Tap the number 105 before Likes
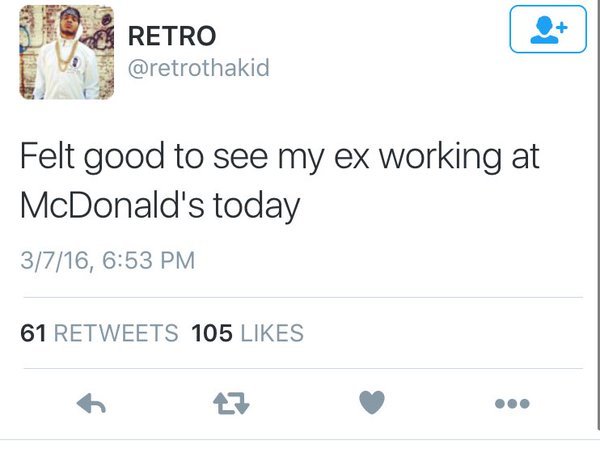 click(210, 332)
